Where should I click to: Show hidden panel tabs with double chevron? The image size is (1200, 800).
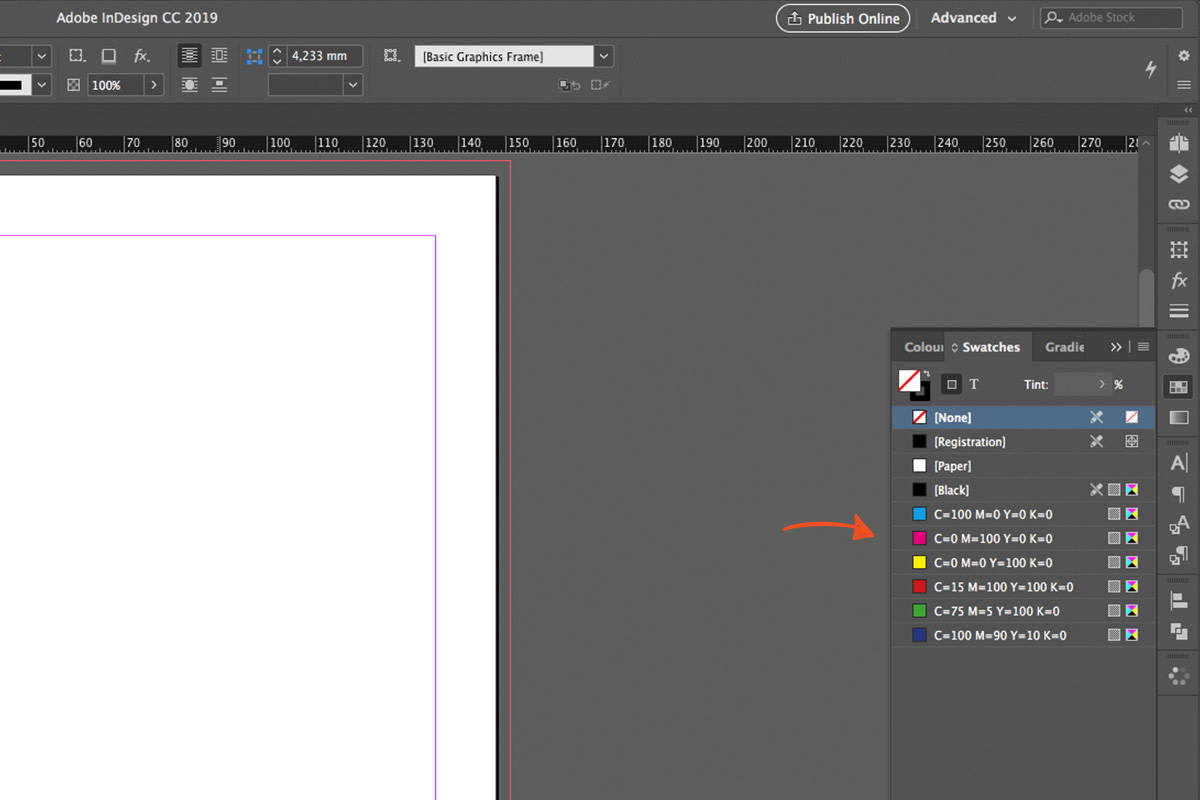tap(1116, 347)
